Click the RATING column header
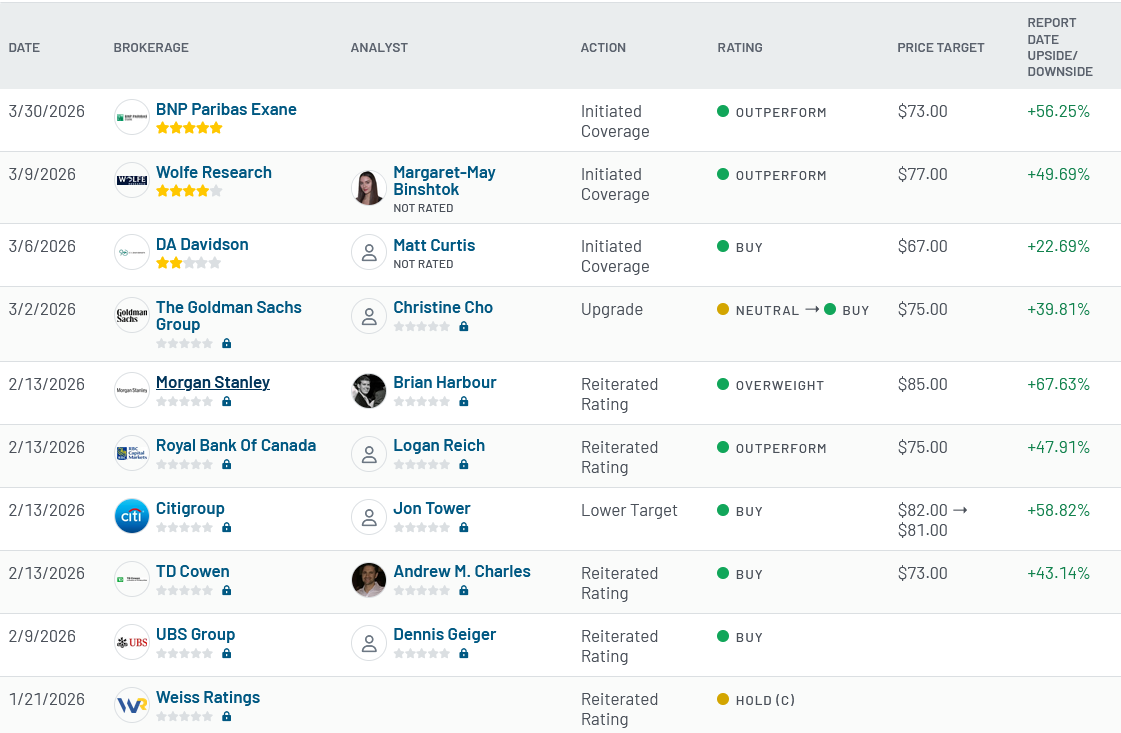1121x733 pixels. pos(740,48)
